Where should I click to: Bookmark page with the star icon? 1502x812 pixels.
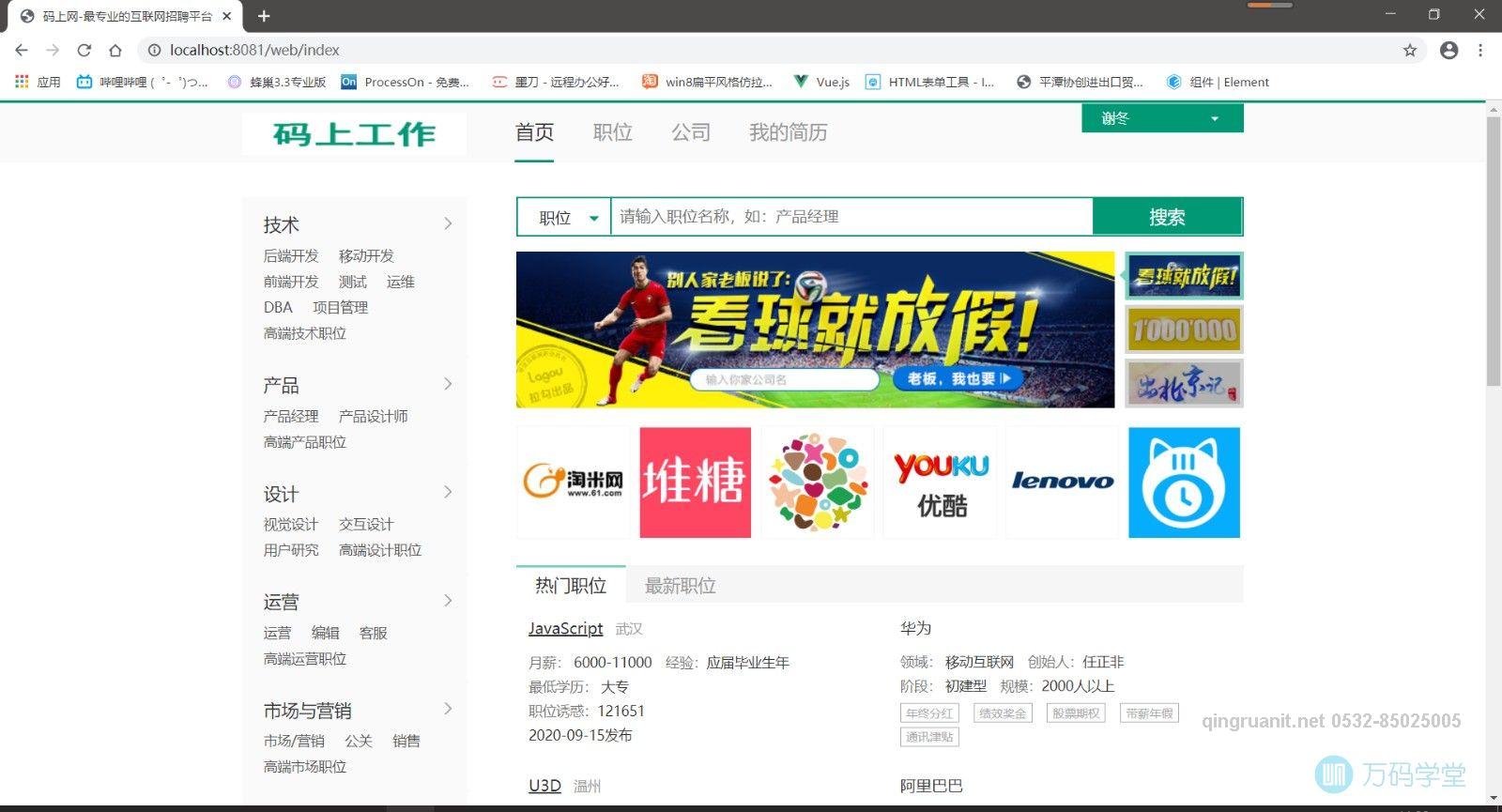click(x=1410, y=50)
